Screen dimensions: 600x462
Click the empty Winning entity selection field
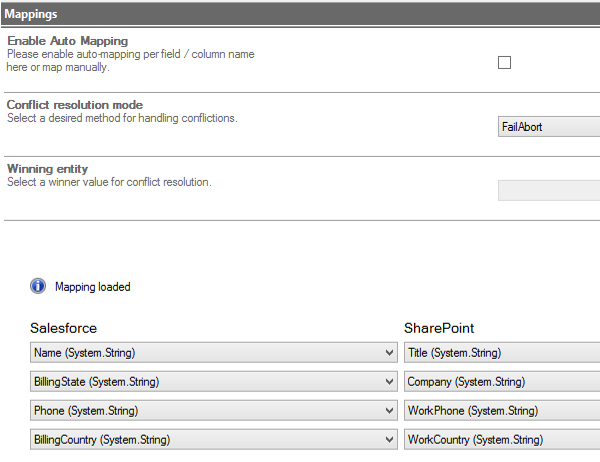click(x=548, y=190)
